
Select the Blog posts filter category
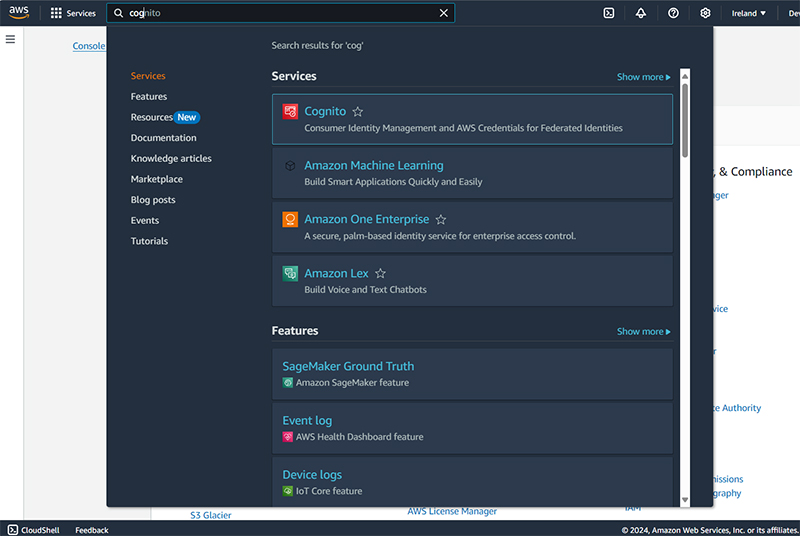point(153,200)
